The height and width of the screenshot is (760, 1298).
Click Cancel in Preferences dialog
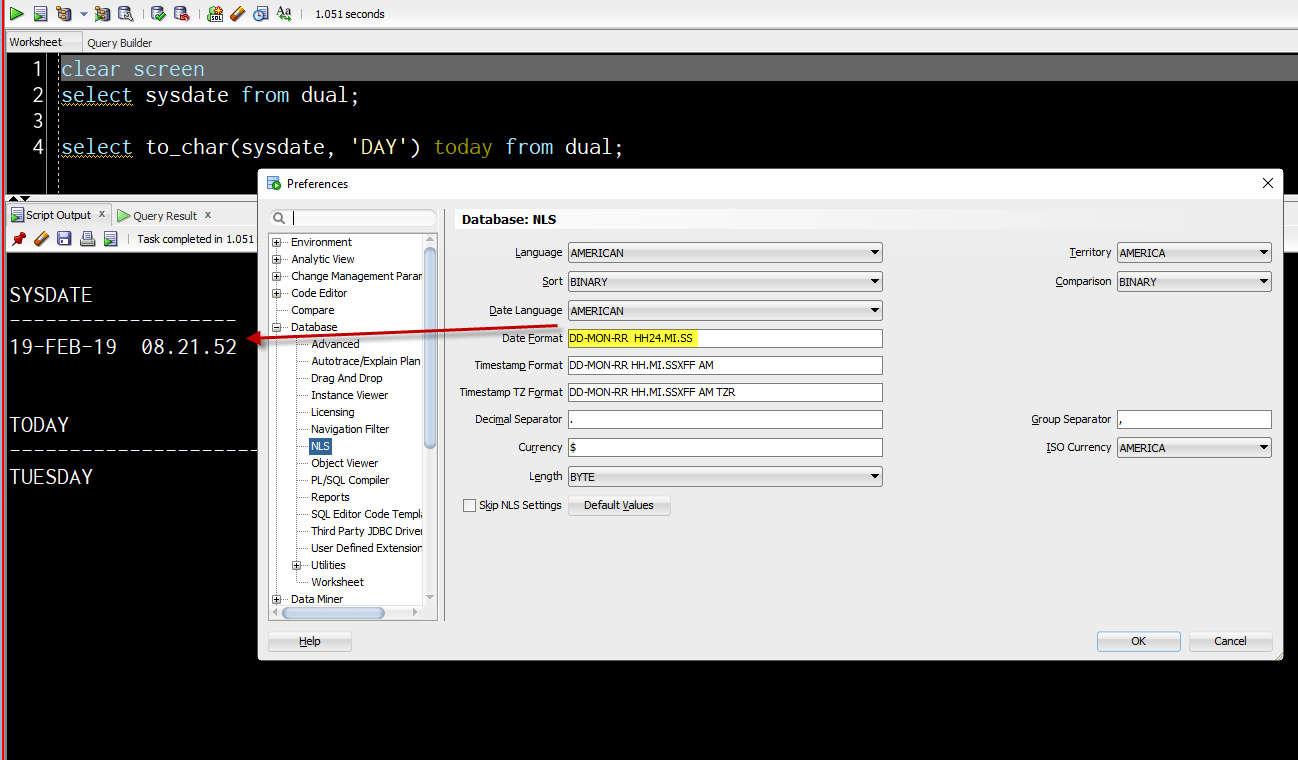(x=1230, y=641)
